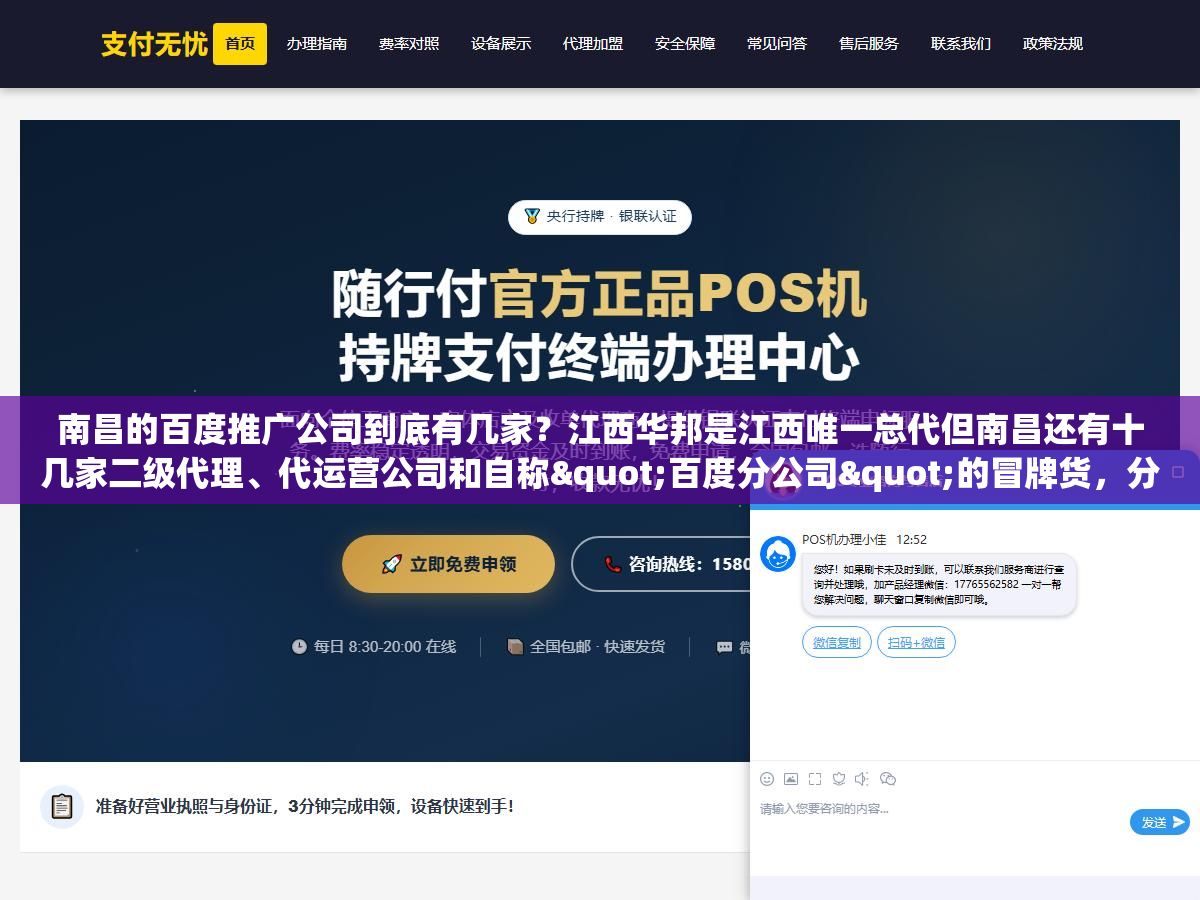Click the 微信复制 button in chat
Screen dimensions: 1200x900
pos(837,642)
